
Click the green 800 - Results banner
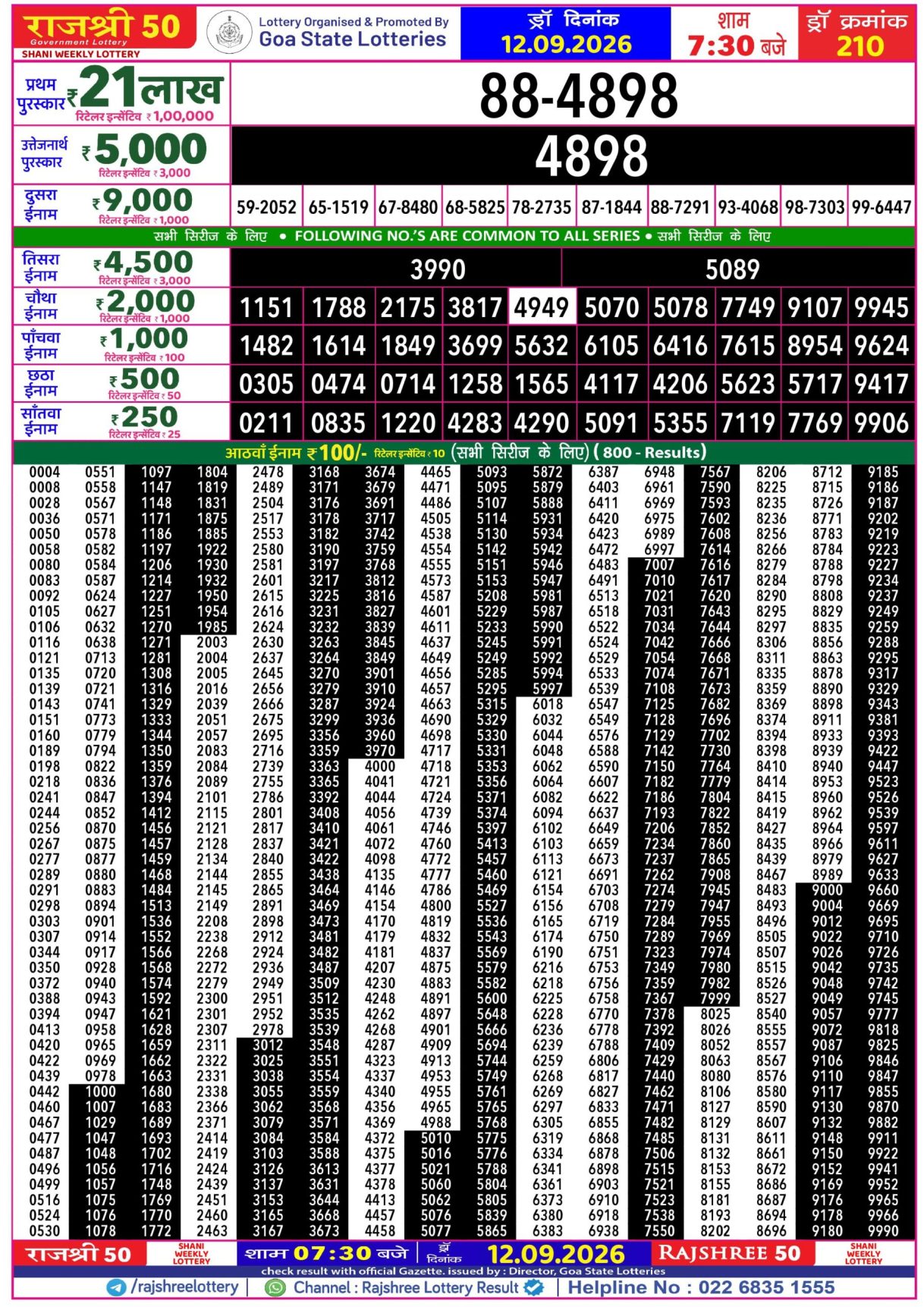pyautogui.click(x=464, y=453)
